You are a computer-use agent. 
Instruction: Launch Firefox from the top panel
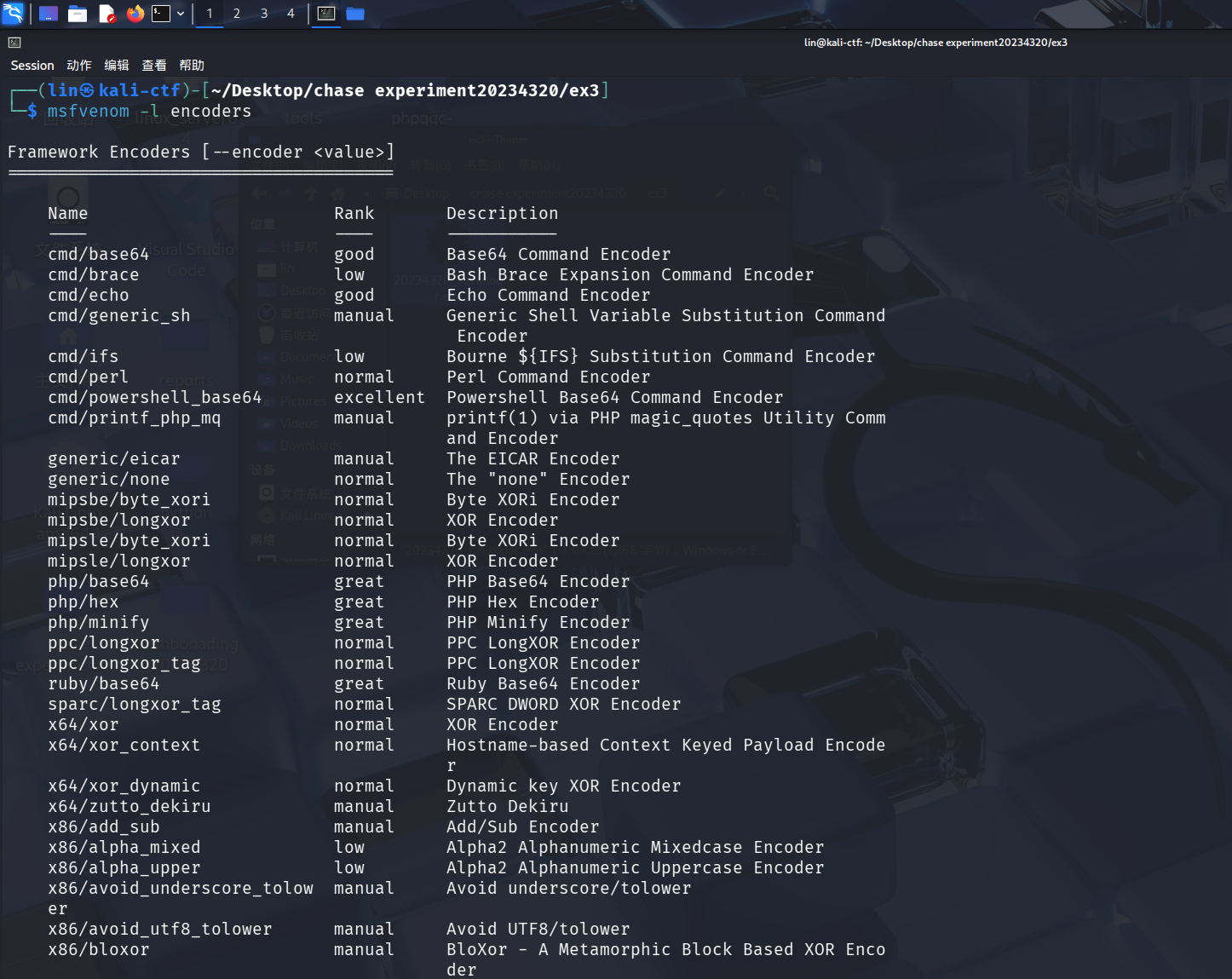(135, 14)
